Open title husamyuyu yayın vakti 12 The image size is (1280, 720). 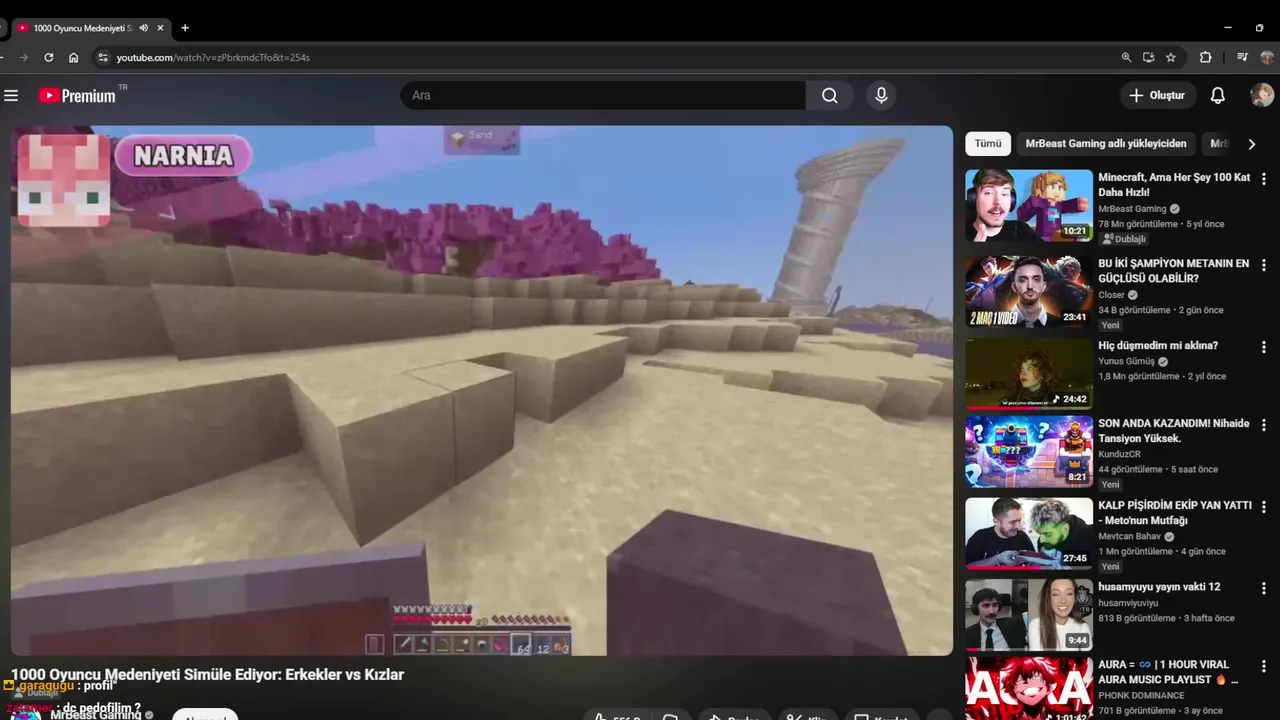[x=1159, y=586]
